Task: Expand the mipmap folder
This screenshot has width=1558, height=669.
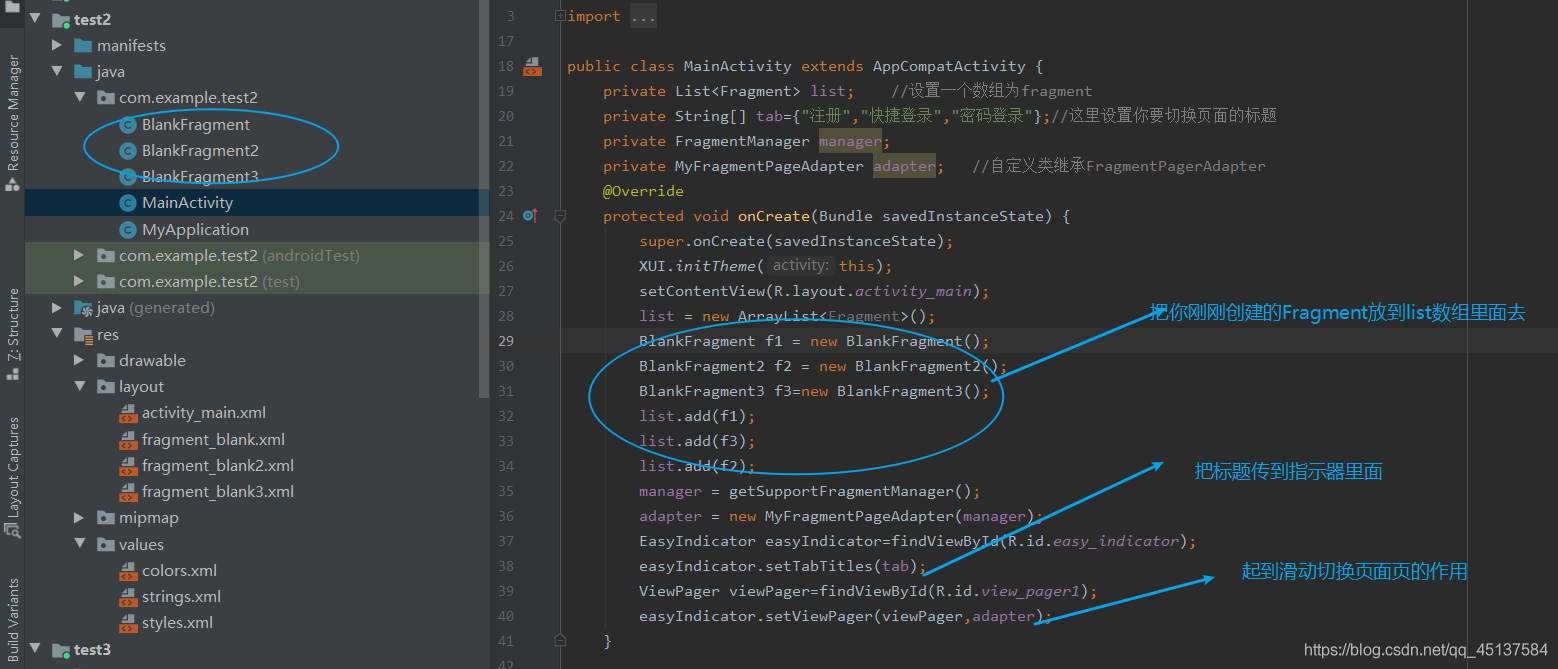Action: [x=80, y=517]
